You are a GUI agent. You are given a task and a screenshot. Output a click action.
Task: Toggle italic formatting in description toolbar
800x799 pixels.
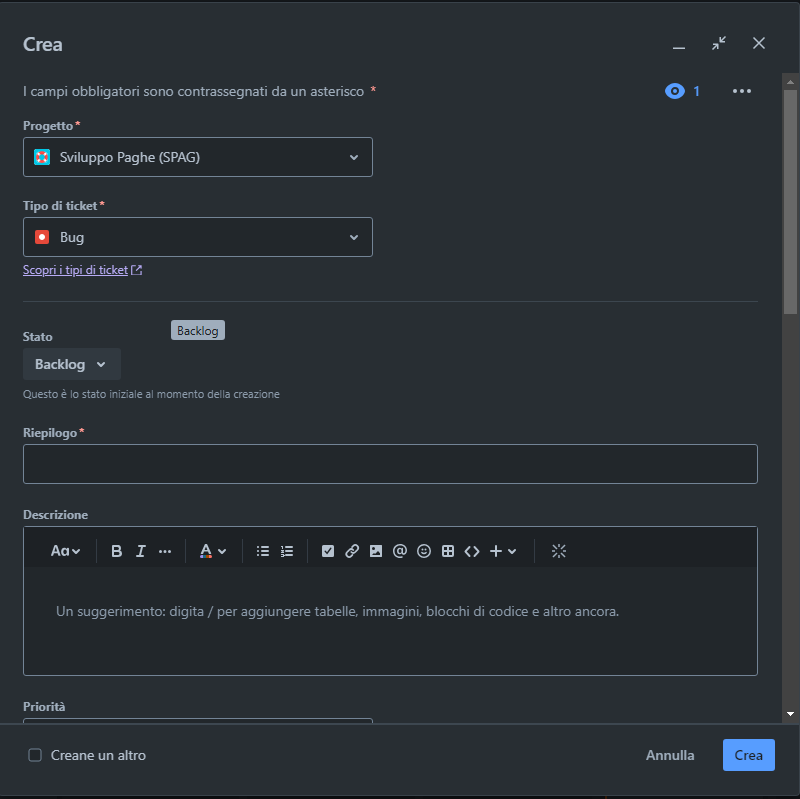click(x=140, y=551)
